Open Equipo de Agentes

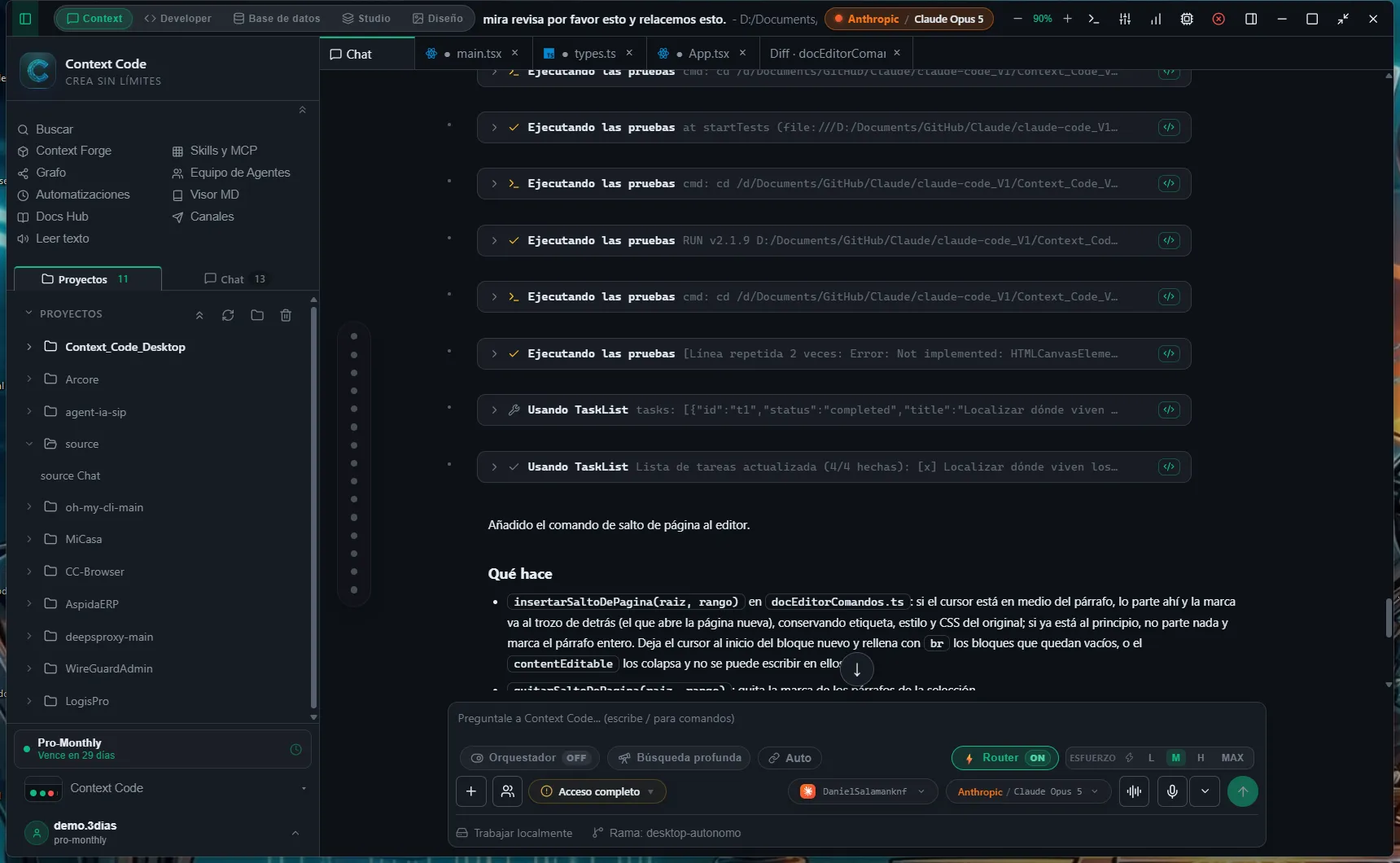231,173
